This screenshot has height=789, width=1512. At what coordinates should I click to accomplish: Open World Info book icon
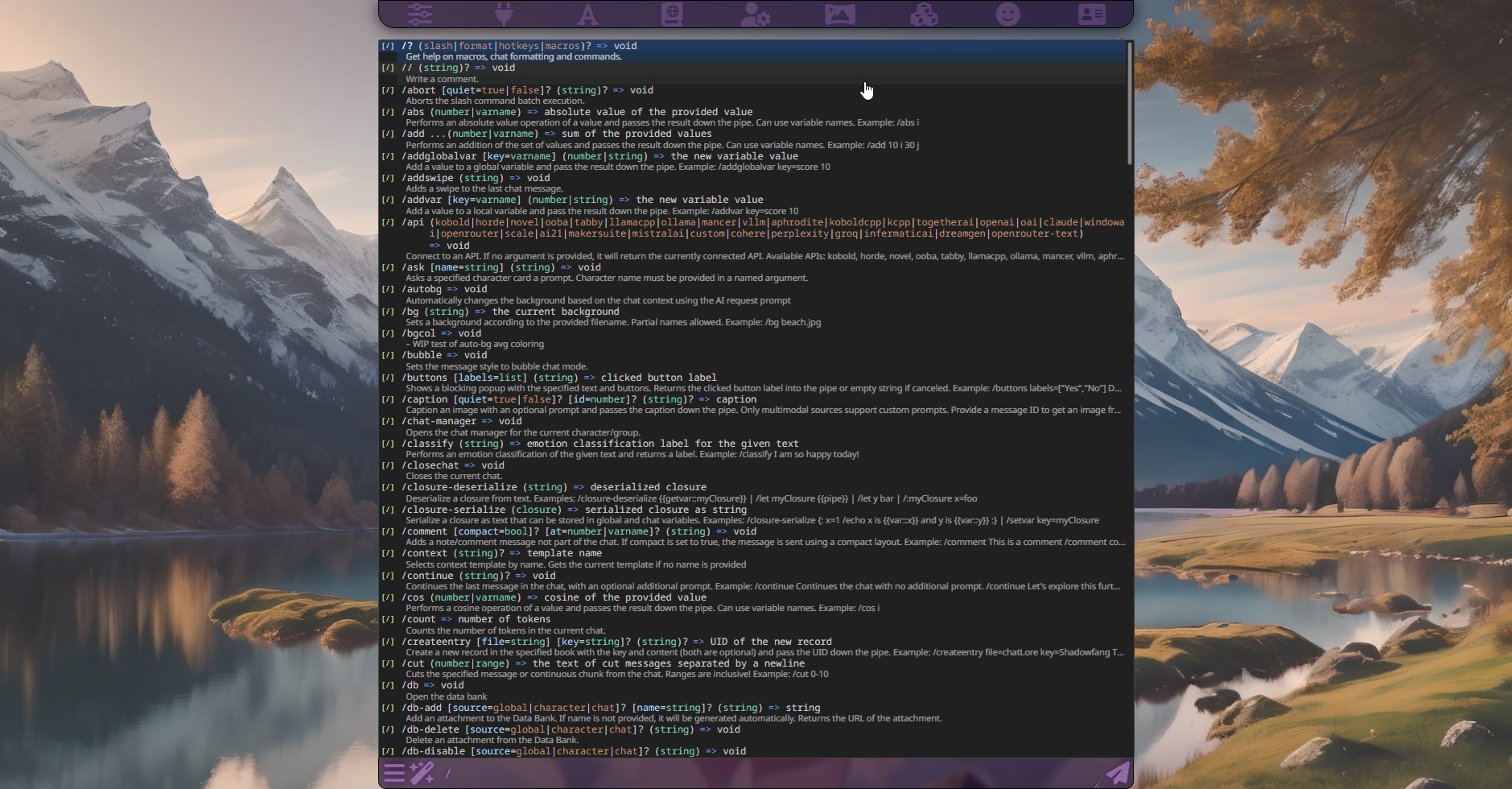[x=672, y=14]
